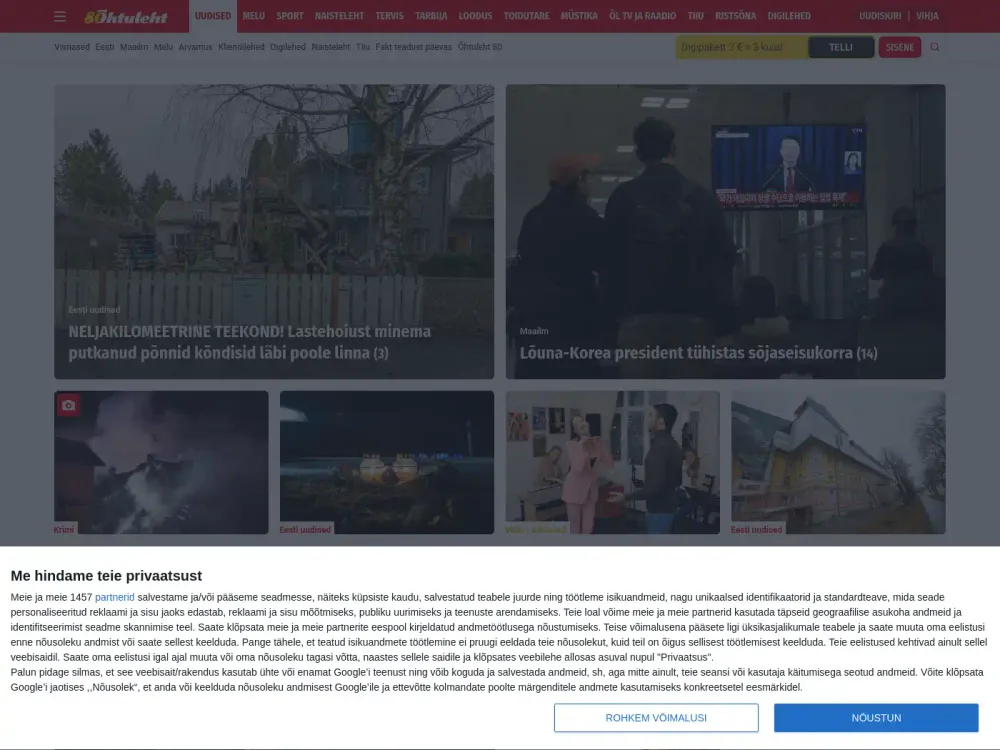Sign in via the SISENE button
The image size is (1000, 750).
point(899,46)
